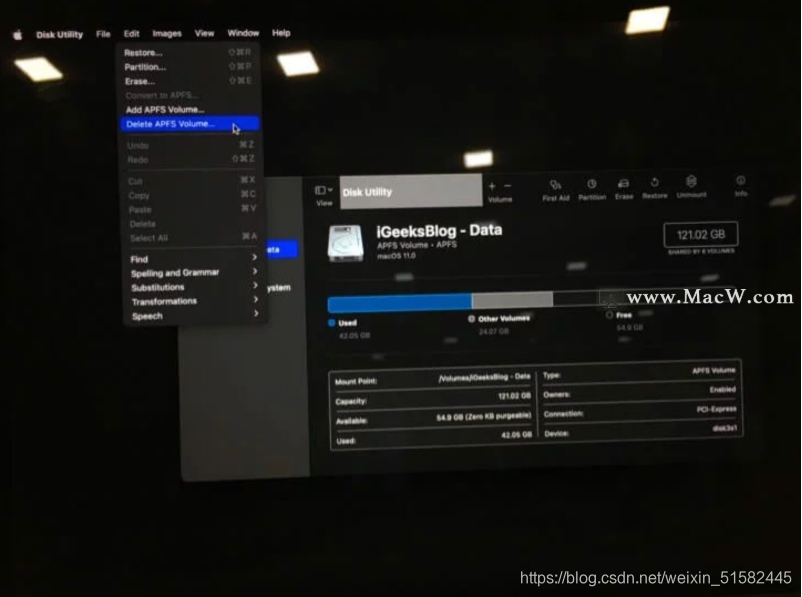This screenshot has height=597, width=802.
Task: Click the Disk Utility window title
Action: pos(367,192)
